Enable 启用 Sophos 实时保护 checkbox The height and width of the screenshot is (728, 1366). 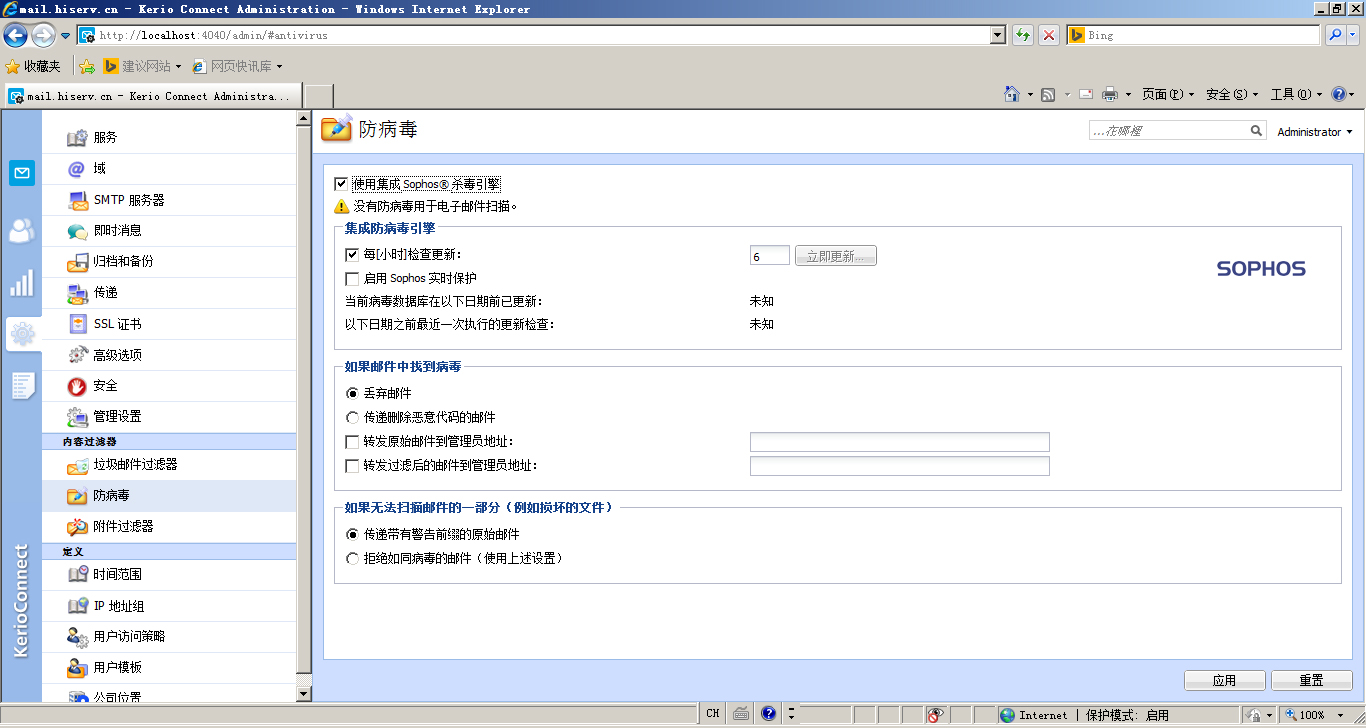pos(352,279)
